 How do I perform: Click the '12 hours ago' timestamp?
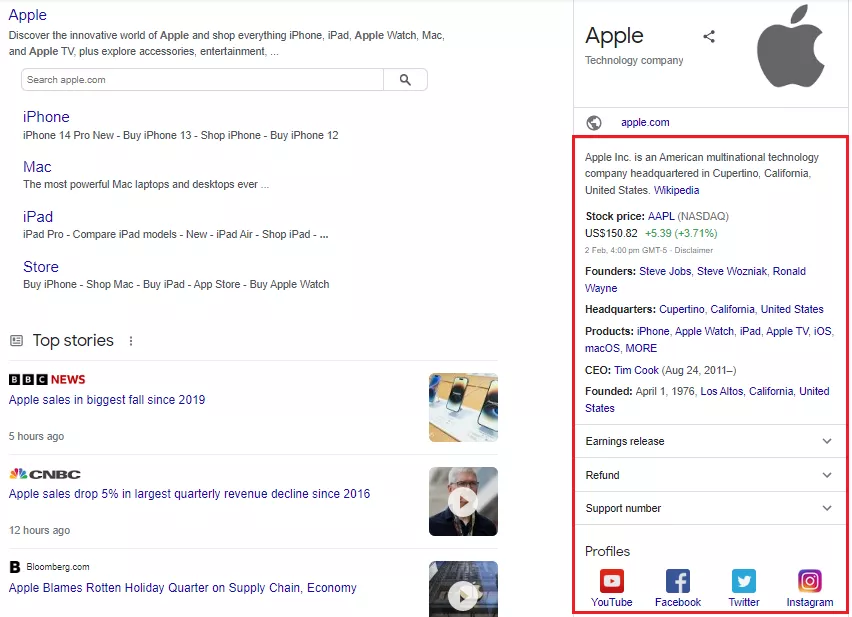click(x=39, y=530)
